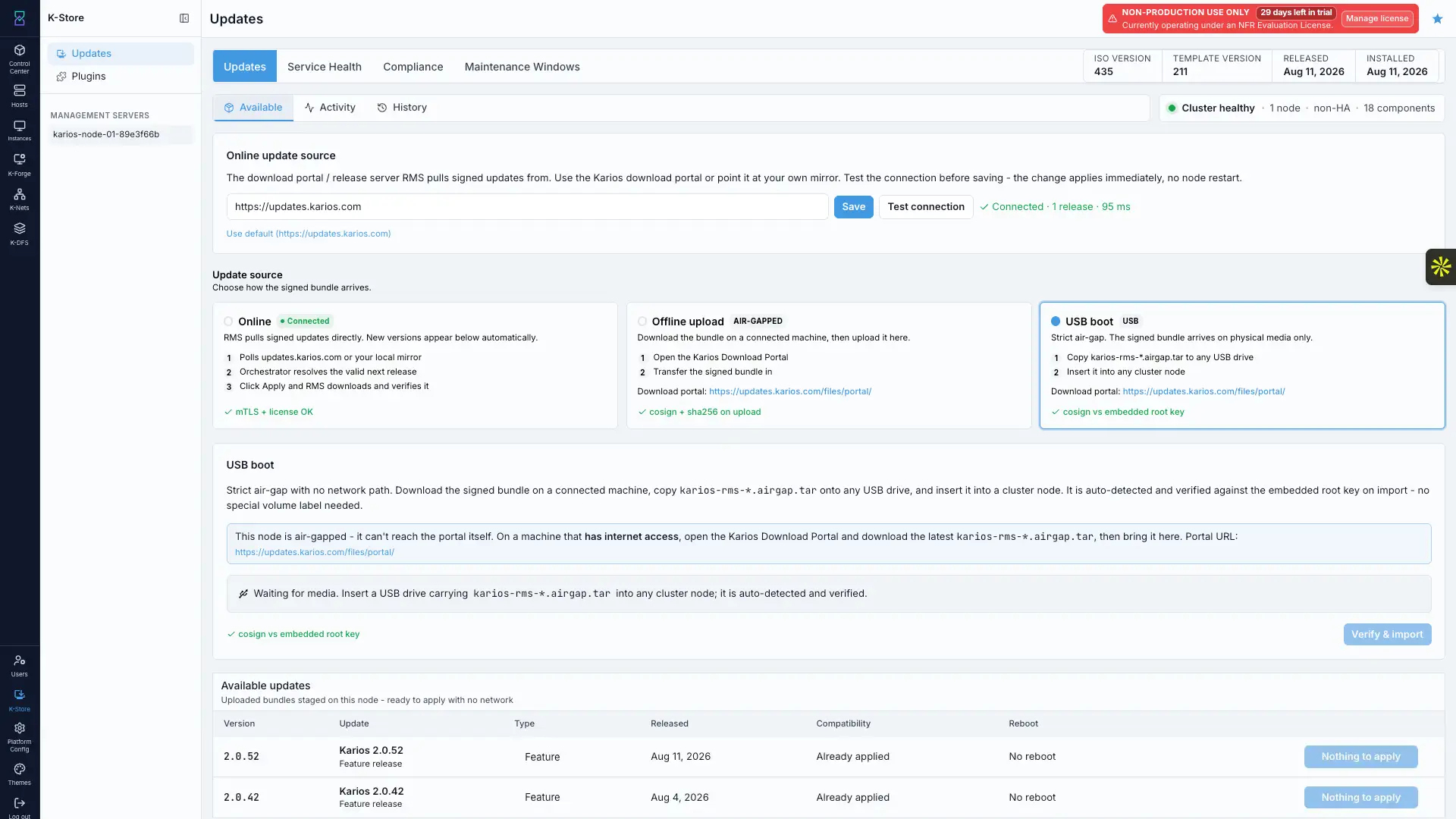Go to Control Center in the sidebar
The height and width of the screenshot is (819, 1456).
pos(20,58)
